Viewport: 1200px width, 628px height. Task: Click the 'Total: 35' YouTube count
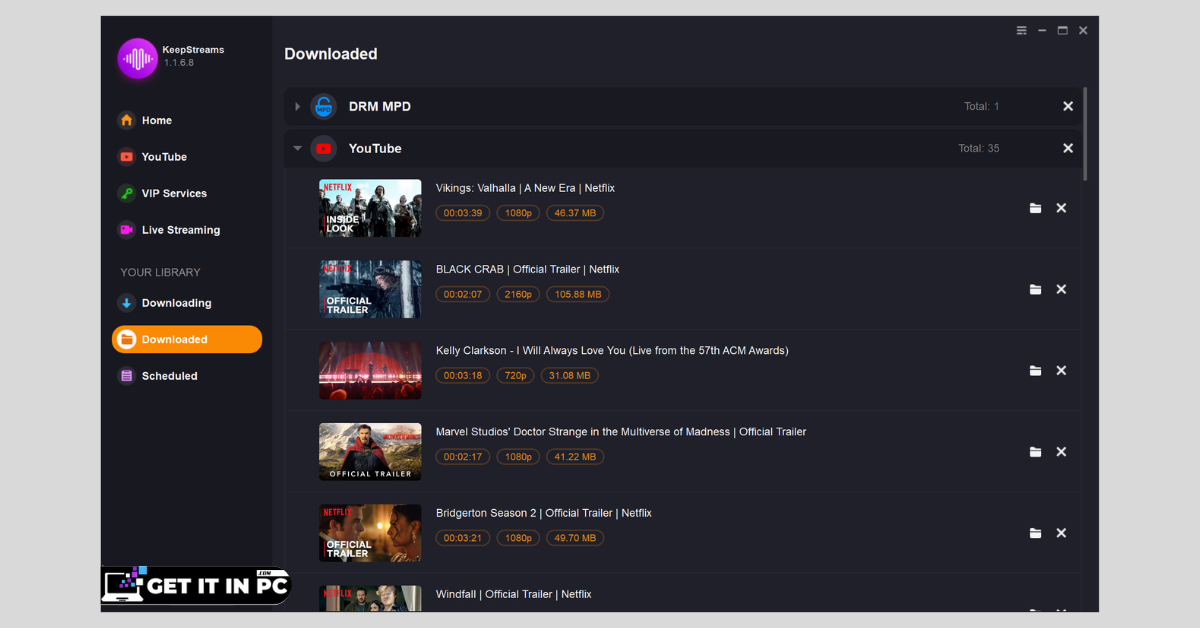(x=979, y=148)
